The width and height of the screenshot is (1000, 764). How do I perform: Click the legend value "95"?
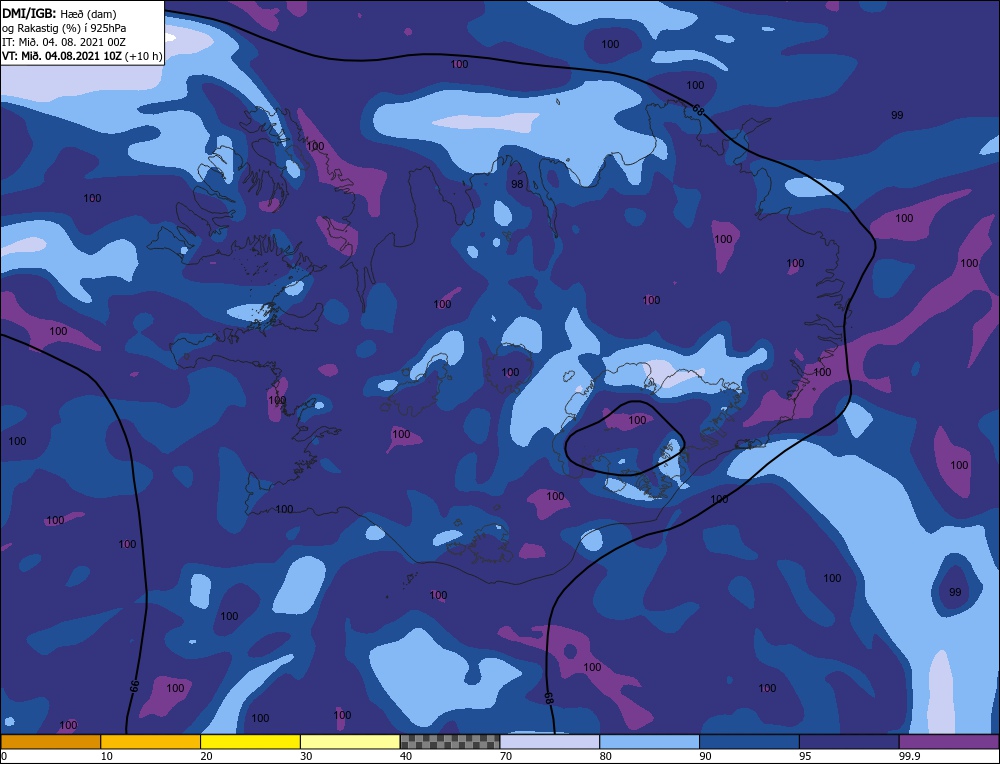coord(805,756)
